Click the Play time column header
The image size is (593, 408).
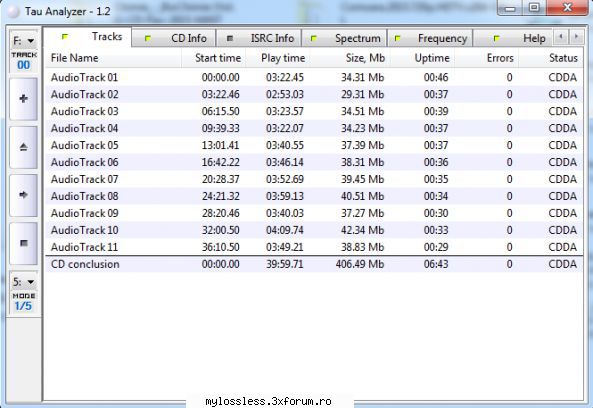pos(278,58)
